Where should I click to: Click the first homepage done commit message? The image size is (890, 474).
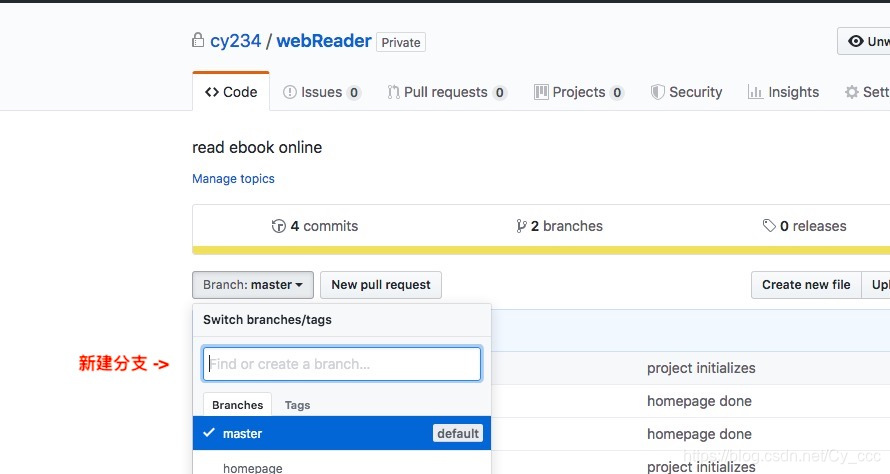(699, 401)
